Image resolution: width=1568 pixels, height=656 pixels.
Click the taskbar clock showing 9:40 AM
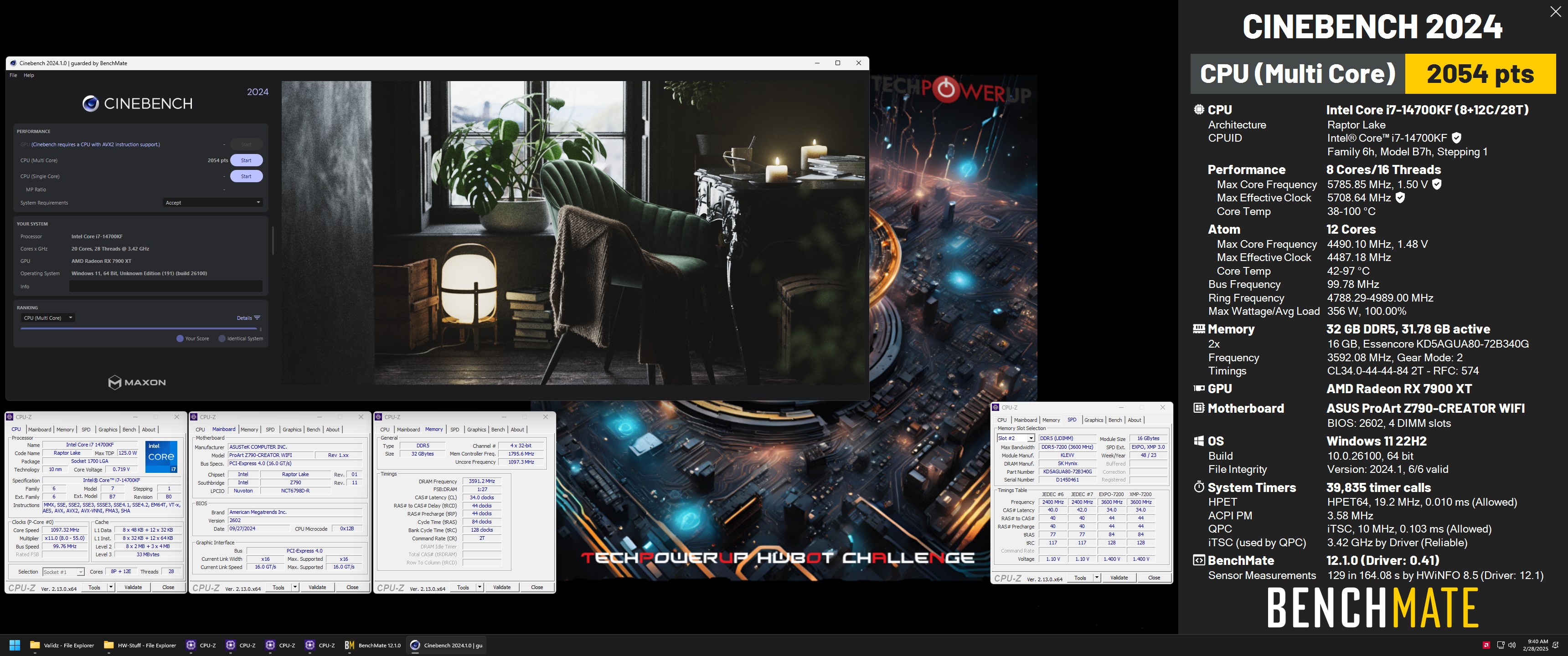[x=1535, y=645]
